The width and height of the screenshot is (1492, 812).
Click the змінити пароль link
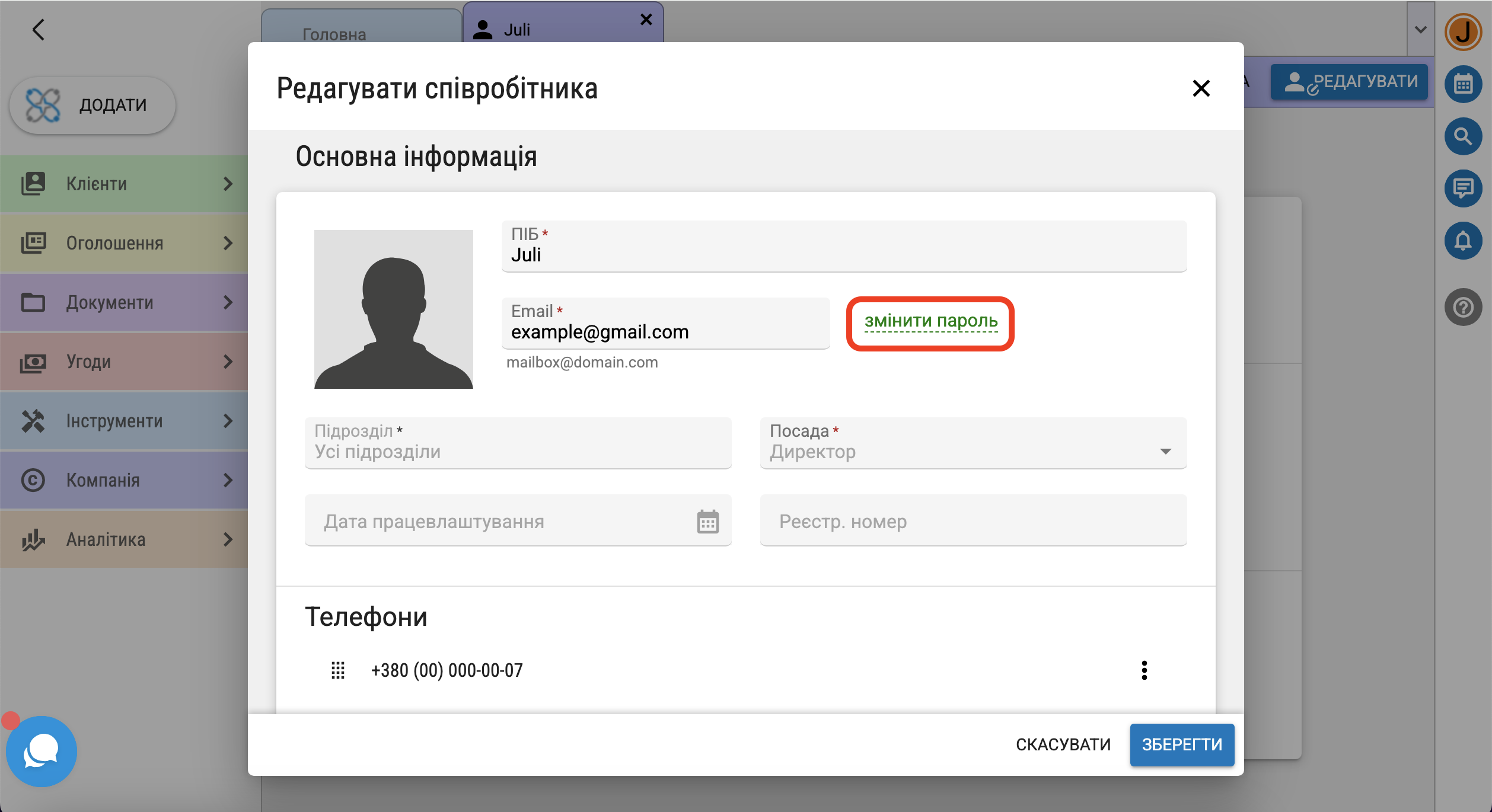(930, 321)
